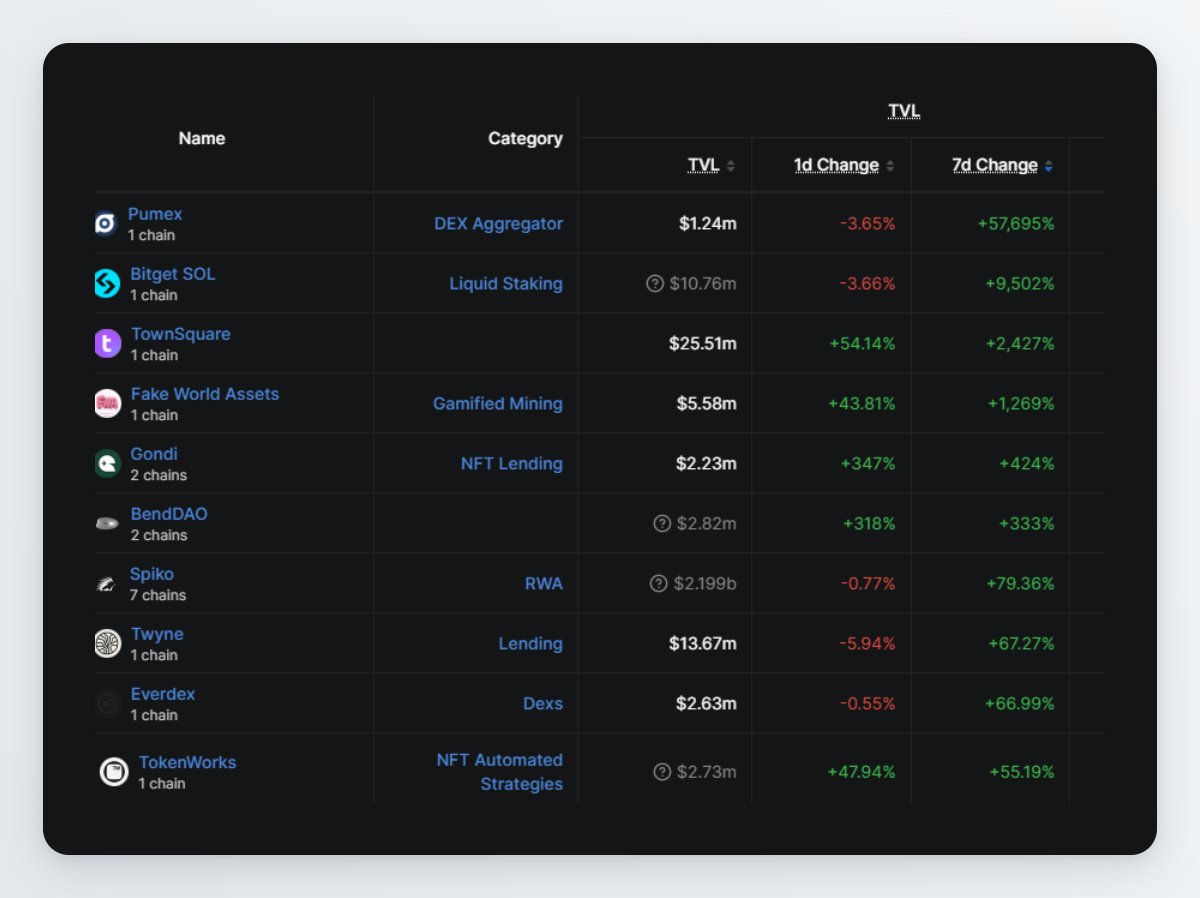Image resolution: width=1200 pixels, height=898 pixels.
Task: Click the Twyne logo icon
Action: pyautogui.click(x=107, y=643)
